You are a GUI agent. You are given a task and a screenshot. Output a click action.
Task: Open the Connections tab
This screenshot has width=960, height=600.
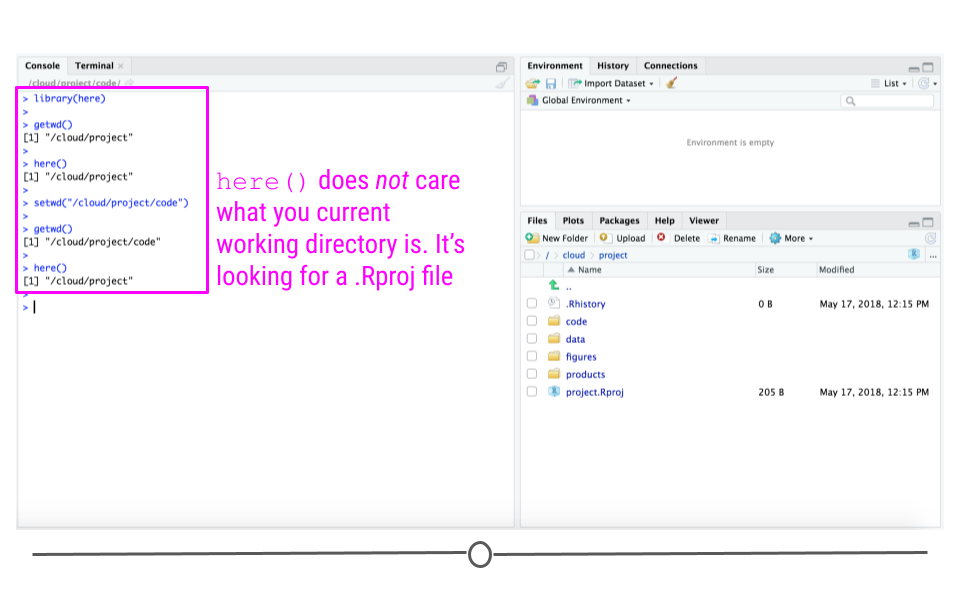pyautogui.click(x=670, y=66)
